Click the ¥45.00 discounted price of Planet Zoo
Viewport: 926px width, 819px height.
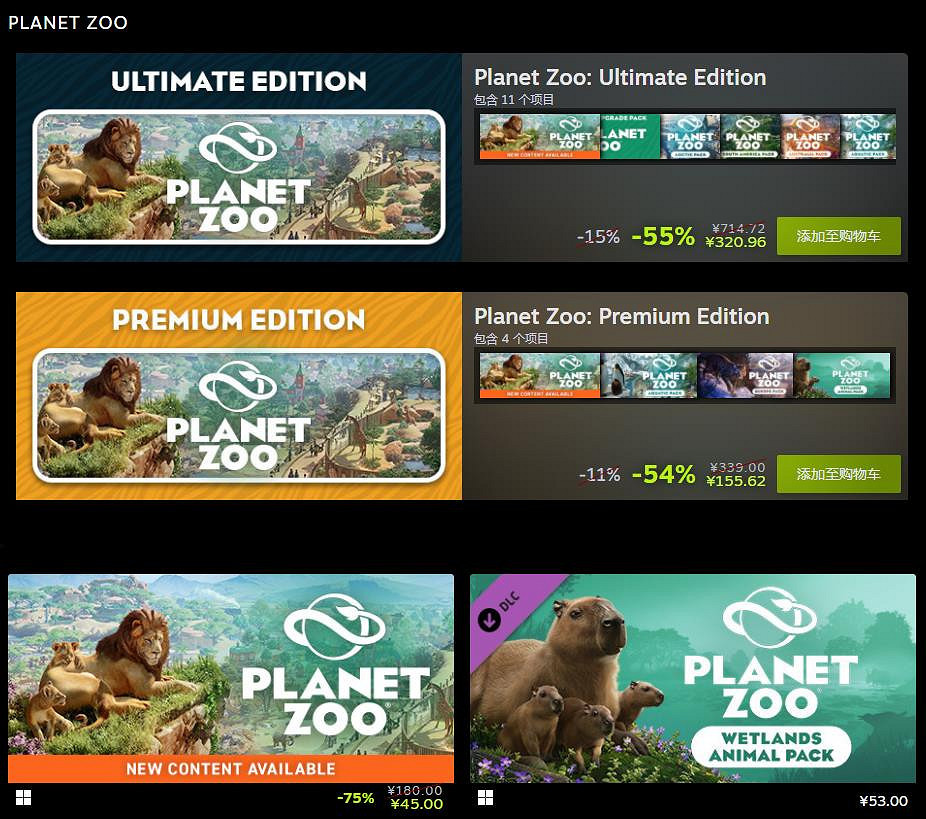[x=416, y=804]
